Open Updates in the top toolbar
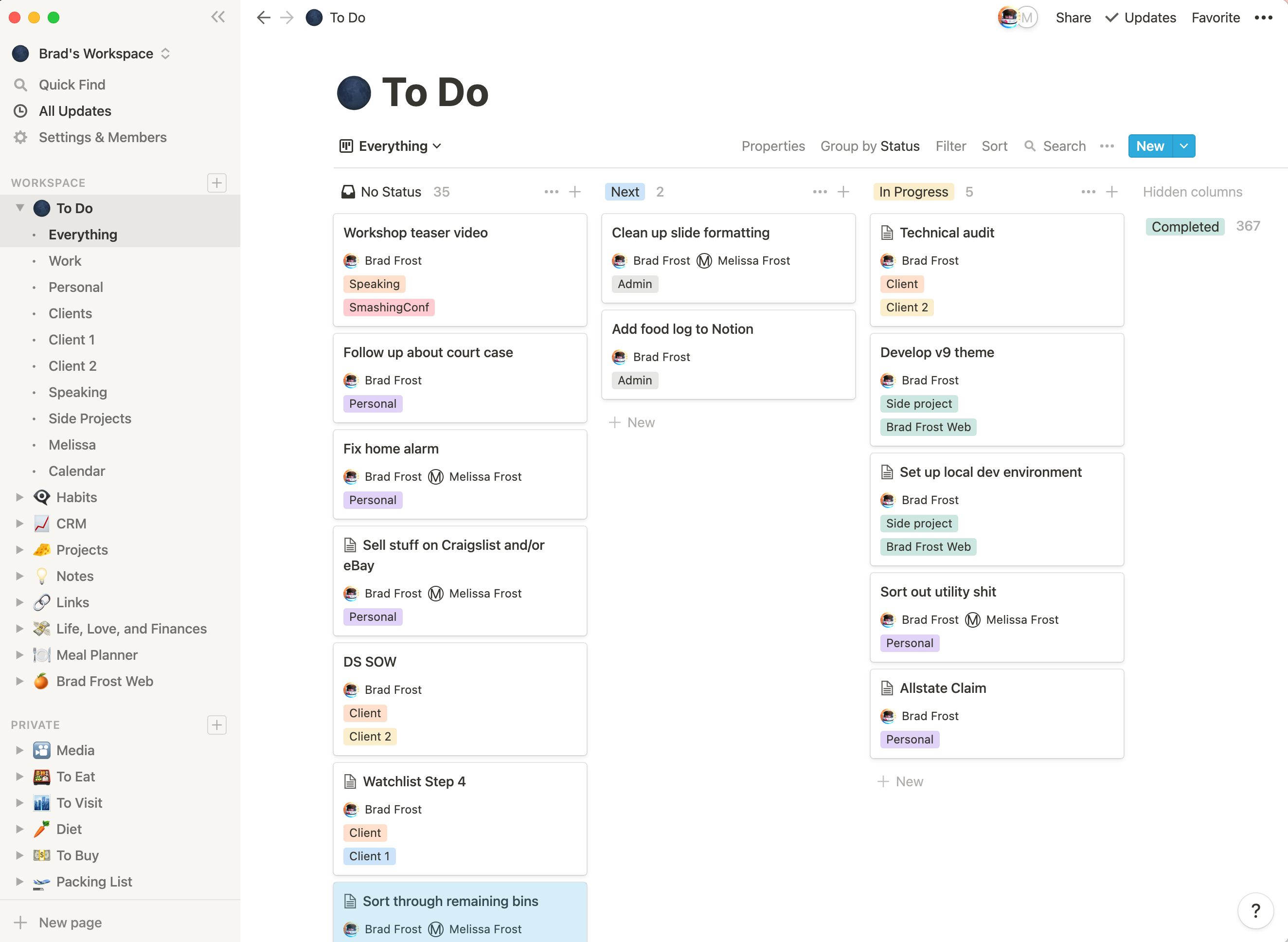The image size is (1288, 942). pyautogui.click(x=1148, y=17)
